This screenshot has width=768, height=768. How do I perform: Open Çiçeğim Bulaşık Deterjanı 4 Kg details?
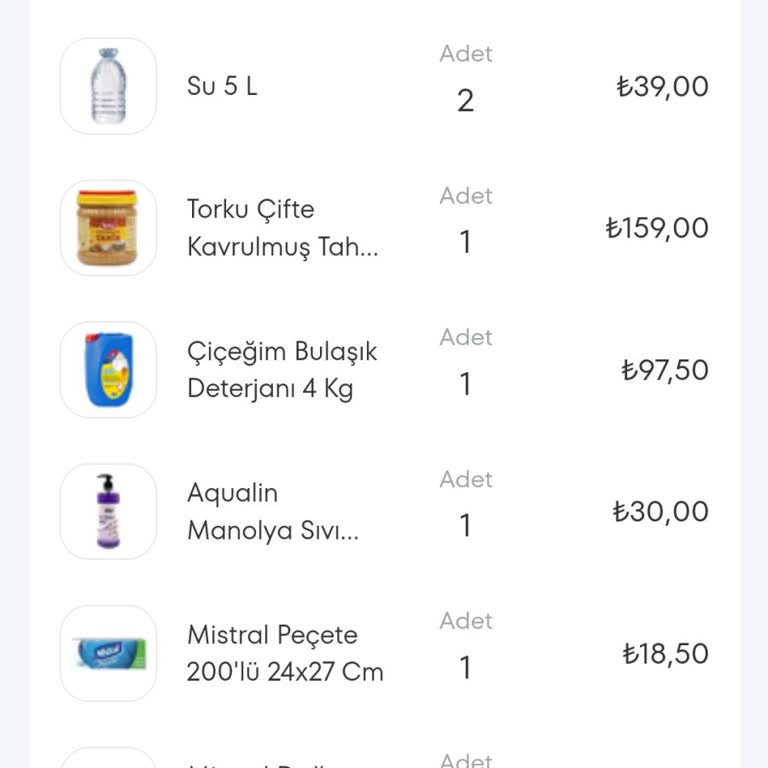(x=282, y=370)
